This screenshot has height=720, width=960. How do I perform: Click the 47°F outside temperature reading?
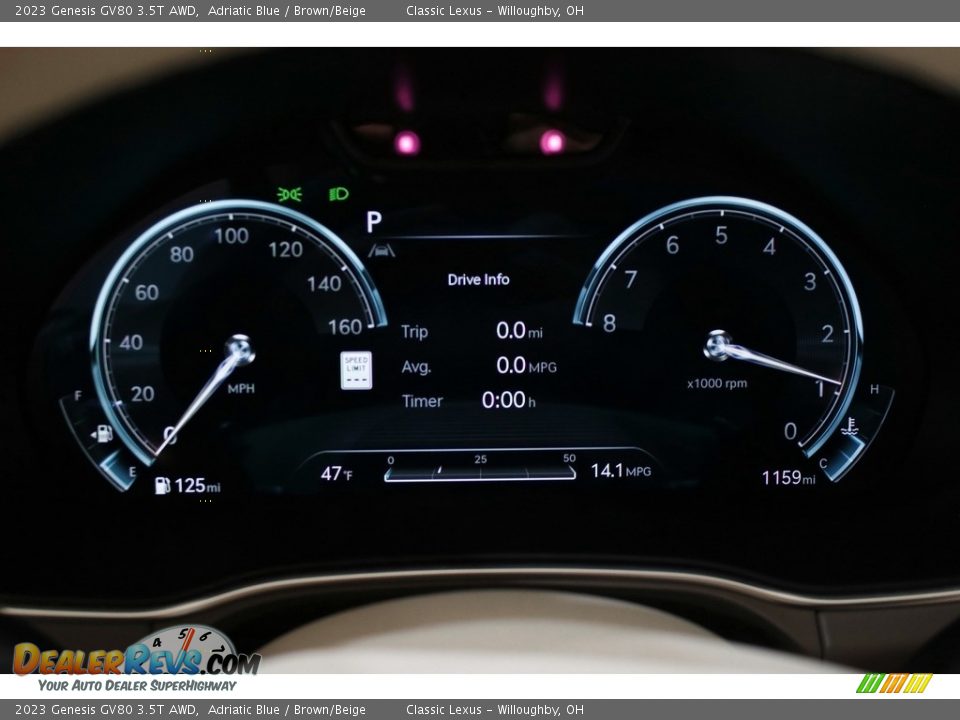click(336, 474)
